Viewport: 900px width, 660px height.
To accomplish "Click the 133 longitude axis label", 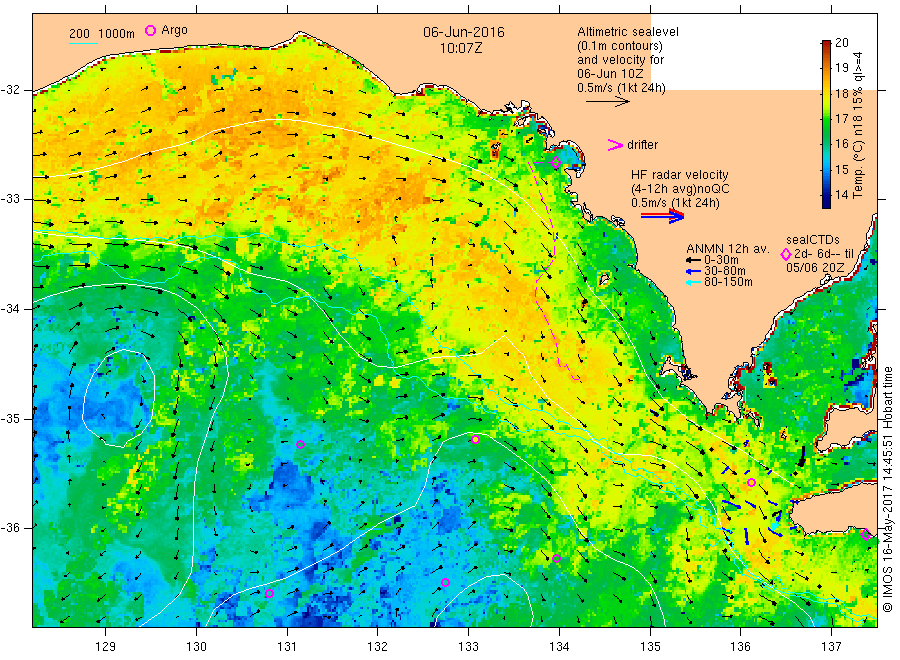I will click(468, 647).
